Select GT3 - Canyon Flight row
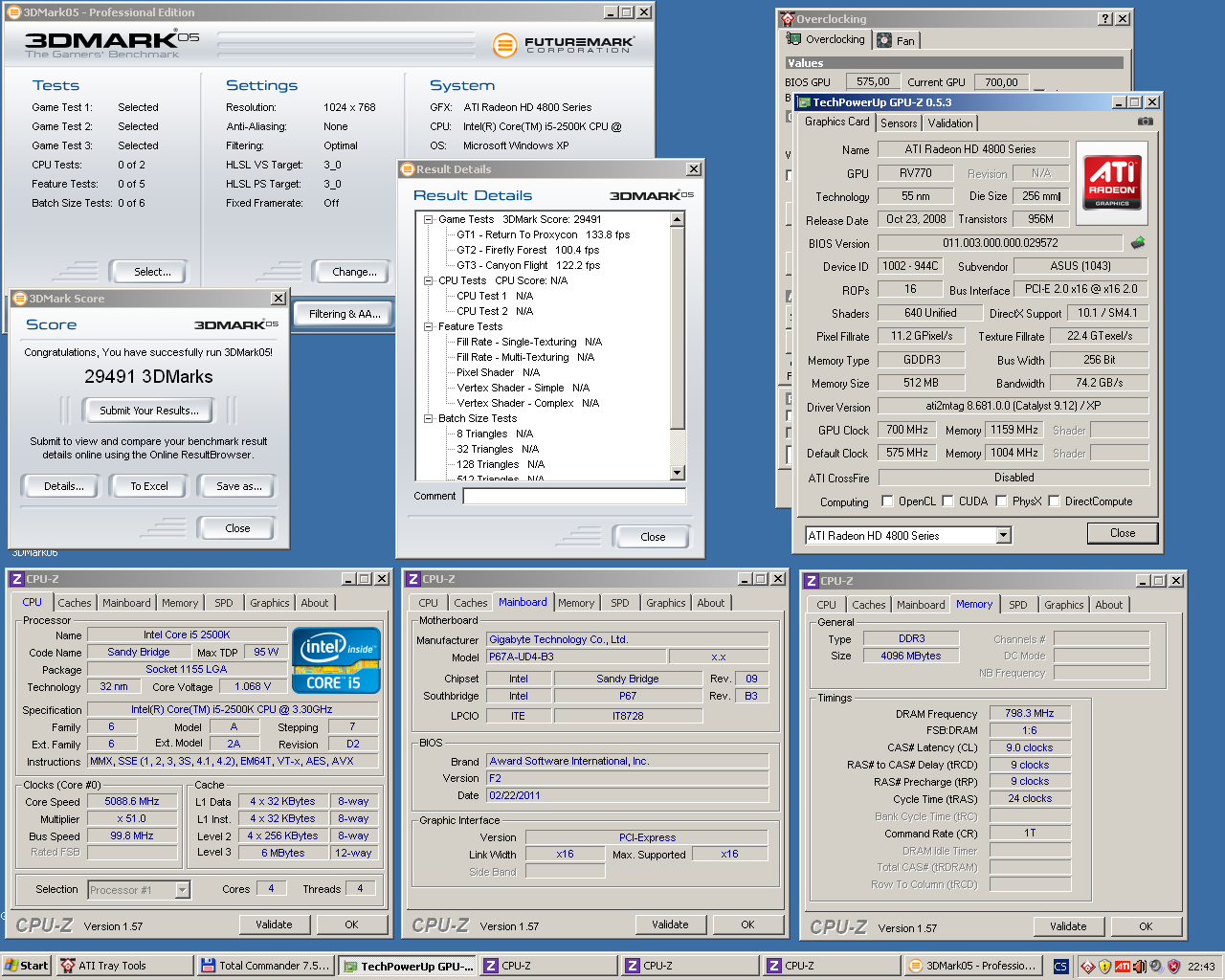This screenshot has height=980, width=1225. [x=527, y=265]
